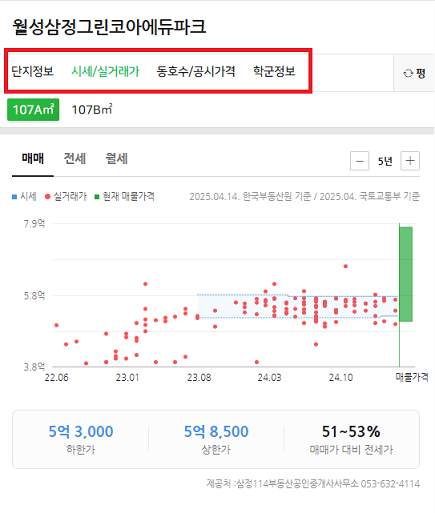Click the green 현재 매물가격 legend marker
The height and width of the screenshot is (513, 435).
coord(97,197)
